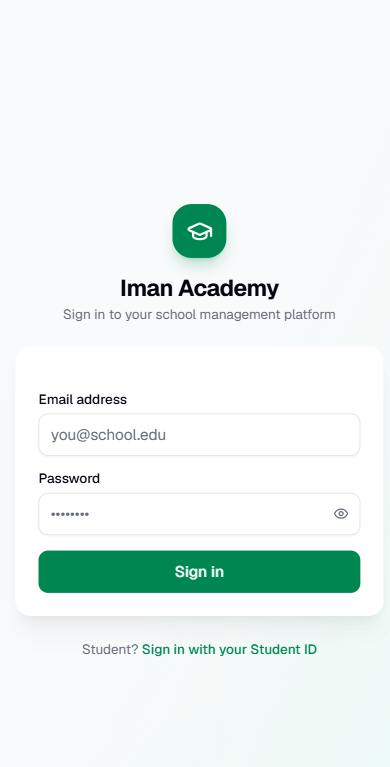Focus the Email address input field
Image resolution: width=390 pixels, height=767 pixels.
(x=199, y=434)
